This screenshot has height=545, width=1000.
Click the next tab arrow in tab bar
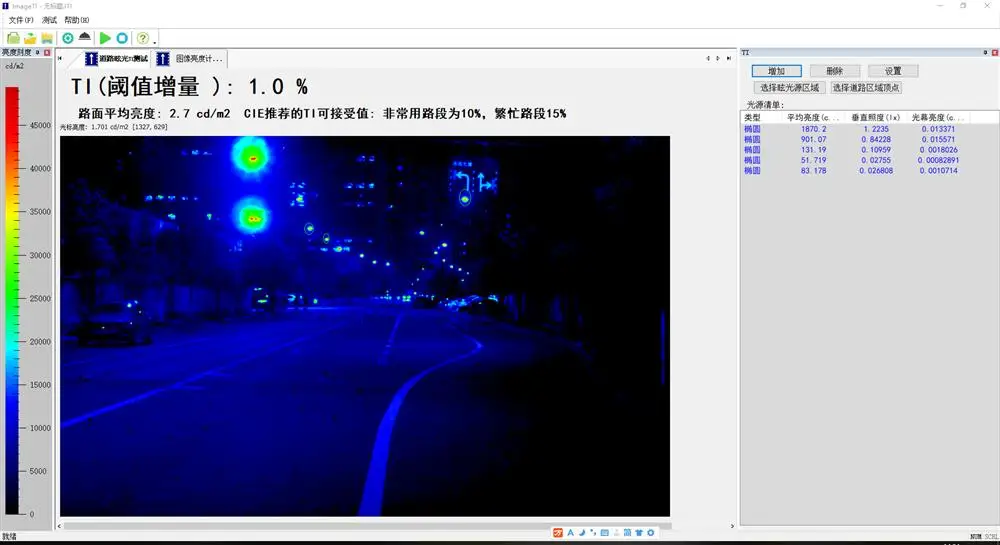[718, 59]
